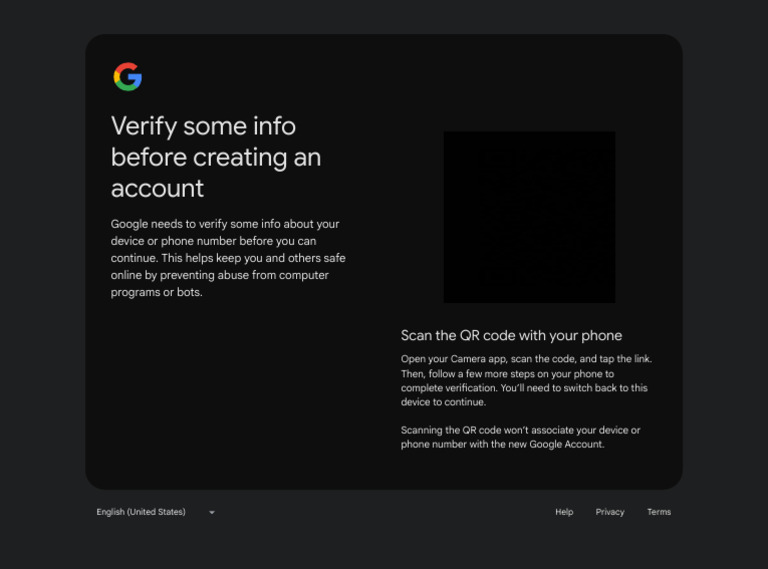
Task: Click the "before creating an" heading line
Action: [215, 157]
